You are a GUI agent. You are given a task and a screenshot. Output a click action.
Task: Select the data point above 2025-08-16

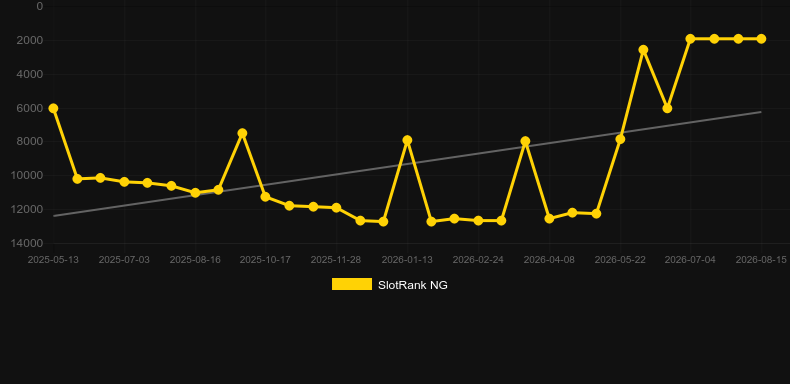tap(195, 193)
